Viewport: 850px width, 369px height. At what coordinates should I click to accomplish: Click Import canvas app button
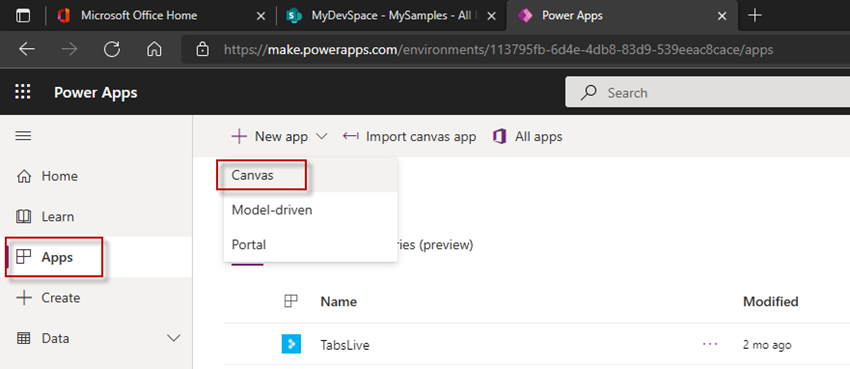pos(409,137)
